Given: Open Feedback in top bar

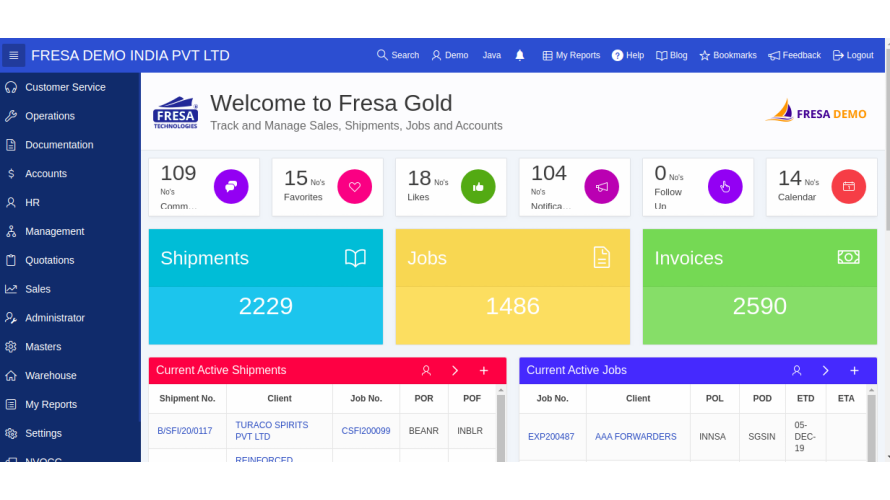Looking at the screenshot, I should point(794,56).
